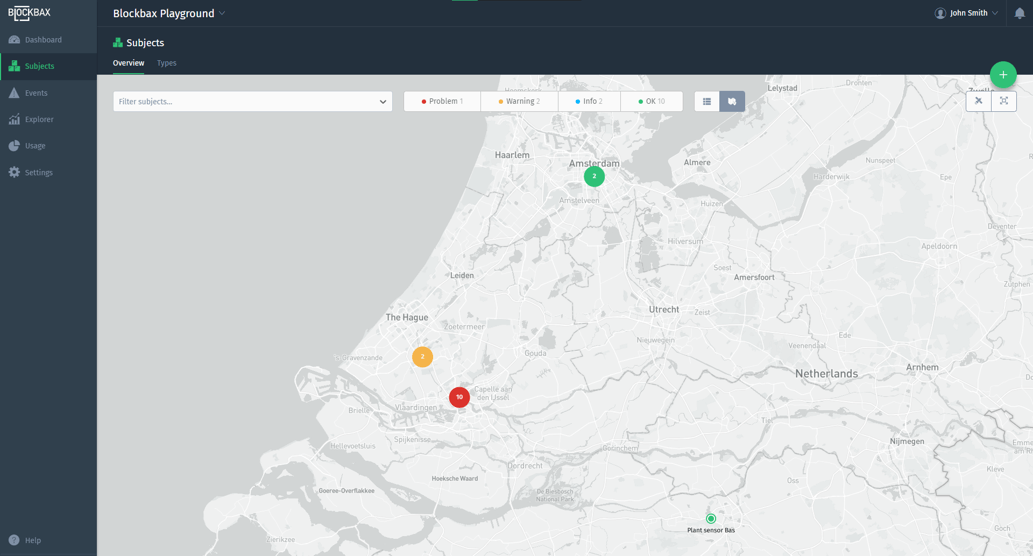Switch to the Types tab
Image resolution: width=1033 pixels, height=556 pixels.
tap(166, 63)
